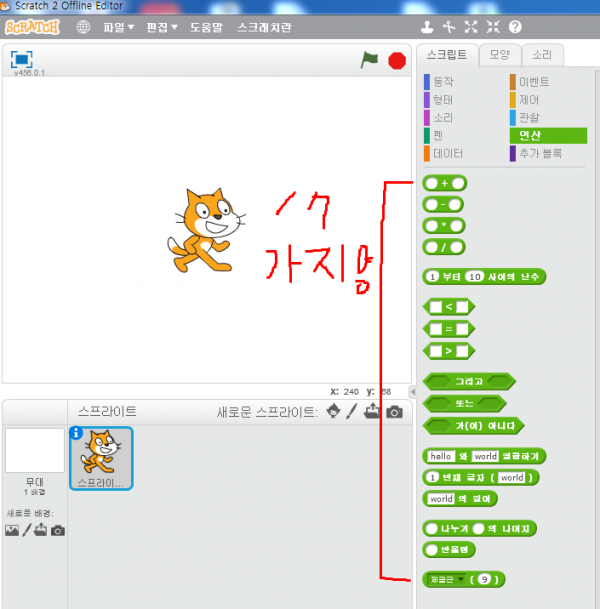
Task: Open the 도움말 menu
Action: (206, 27)
